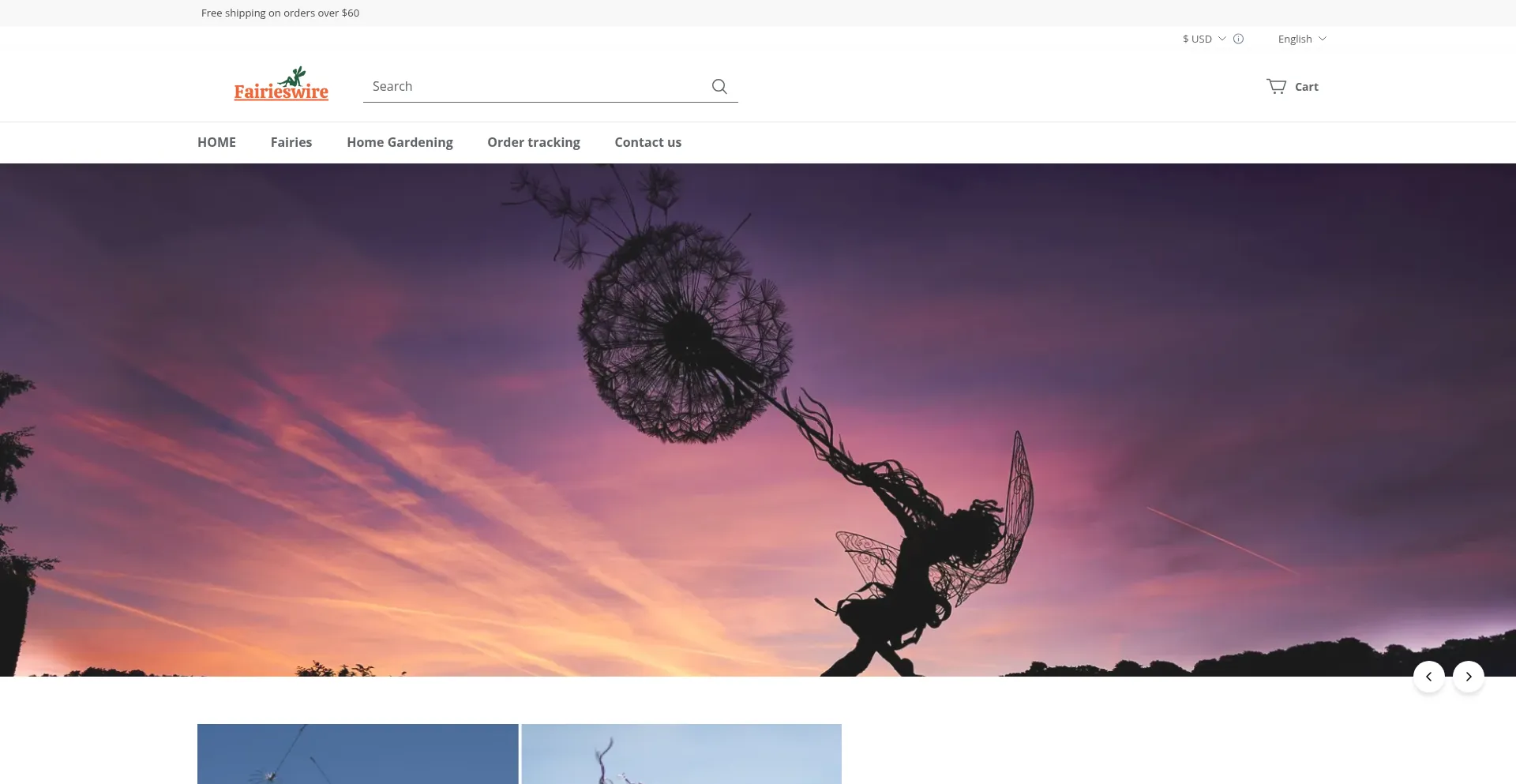Open the shopping cart icon
Image resolution: width=1516 pixels, height=784 pixels.
coord(1276,86)
